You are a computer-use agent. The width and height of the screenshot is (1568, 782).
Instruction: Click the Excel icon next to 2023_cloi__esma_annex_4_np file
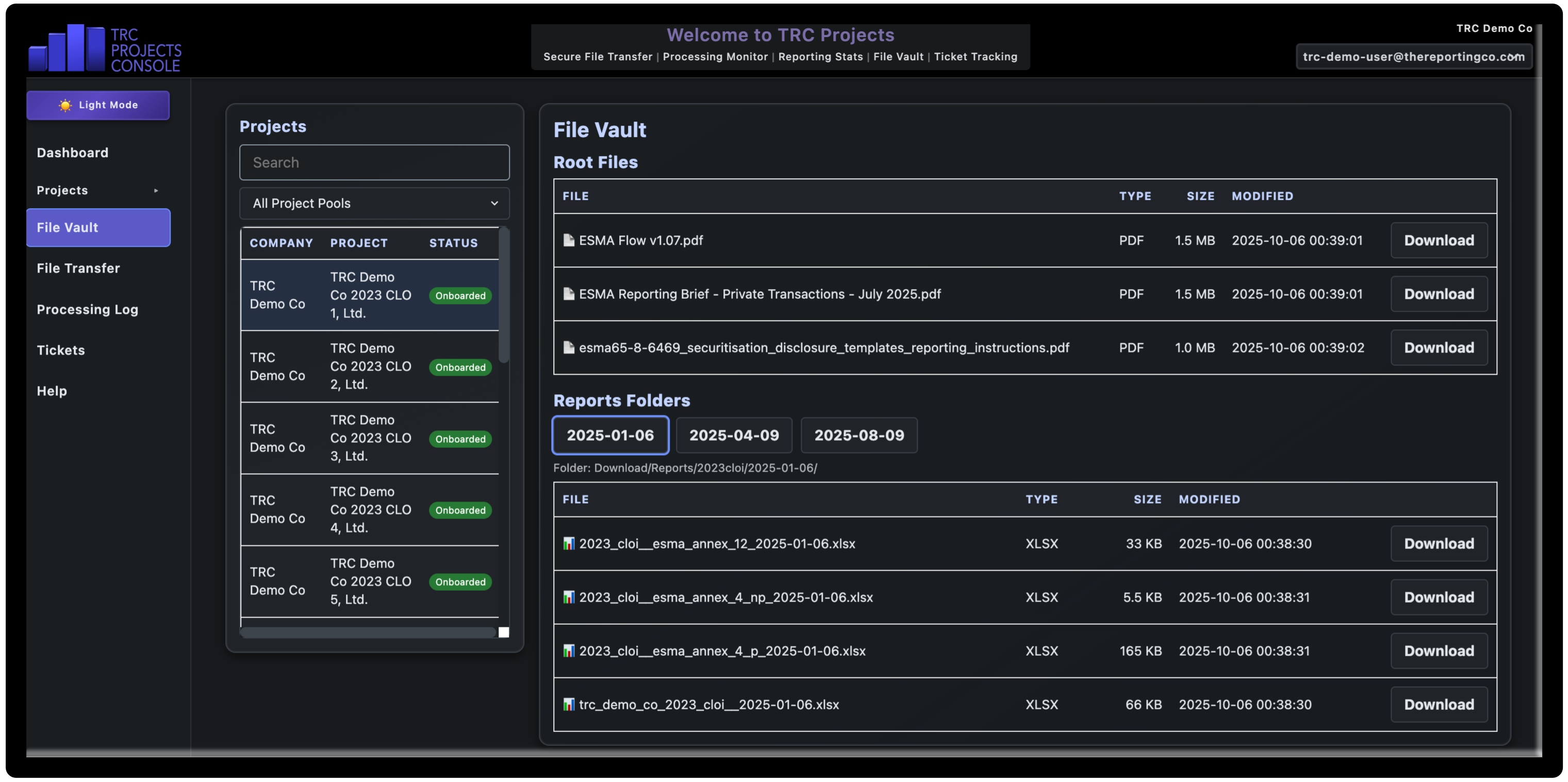coord(569,597)
